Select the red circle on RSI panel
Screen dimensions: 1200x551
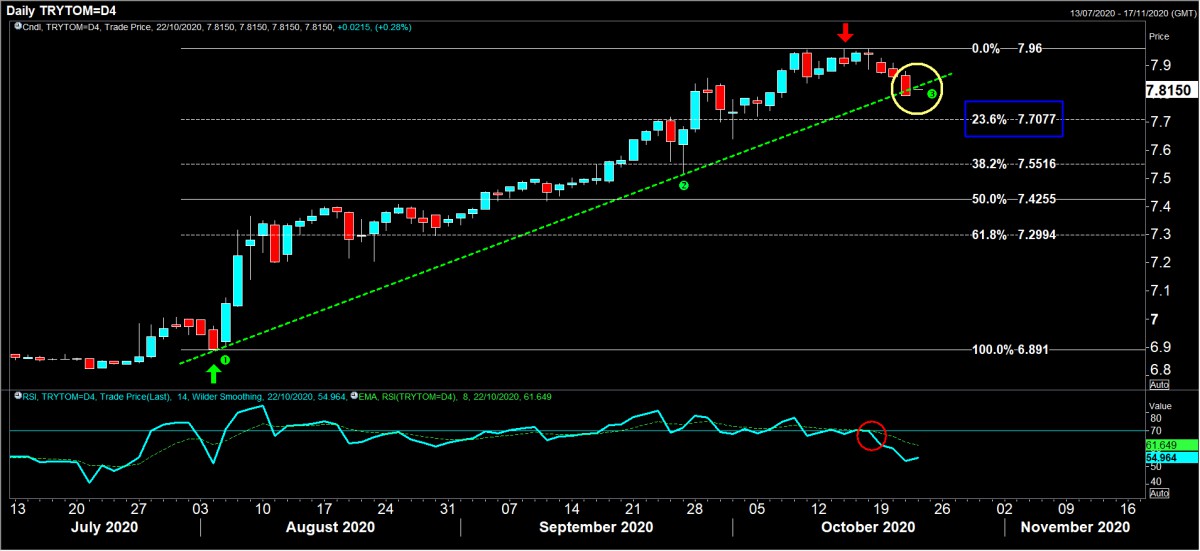pyautogui.click(x=872, y=436)
